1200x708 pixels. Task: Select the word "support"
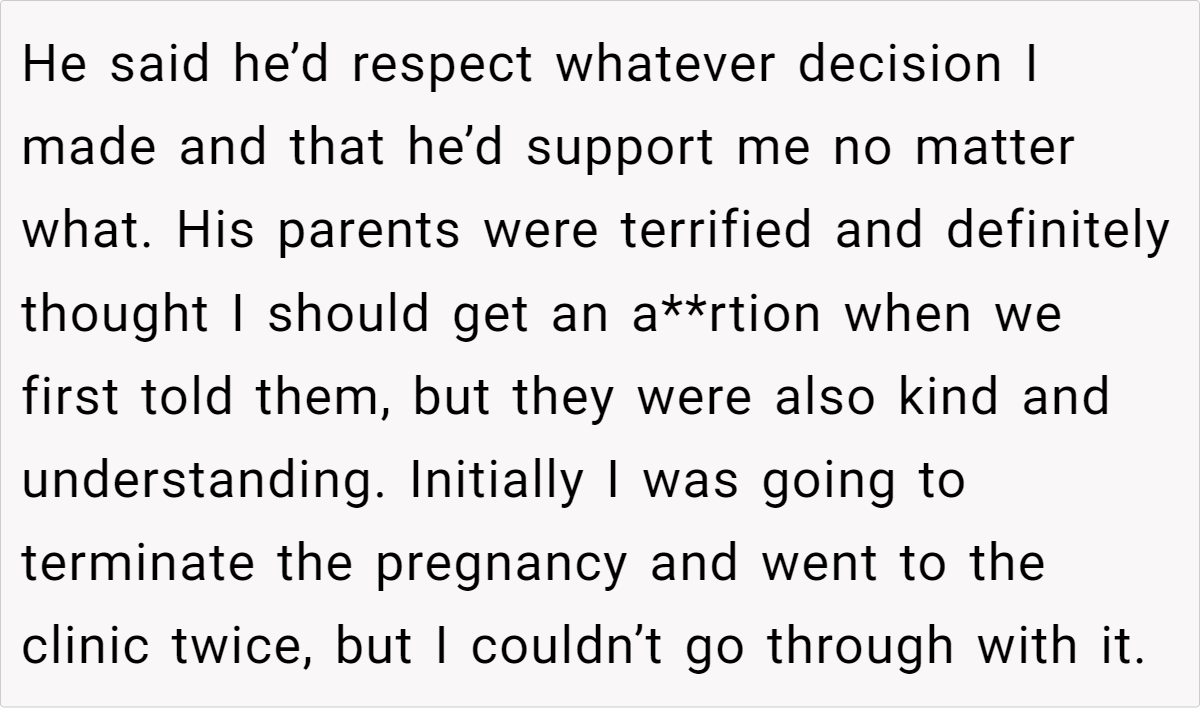621,150
